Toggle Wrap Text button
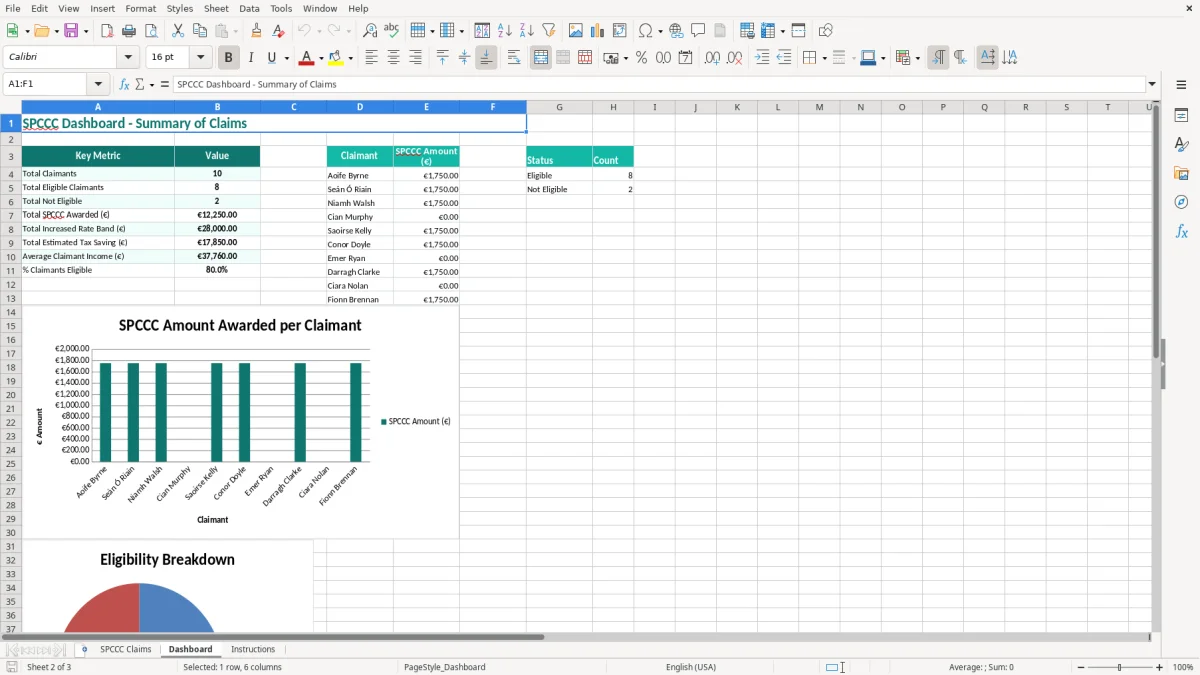1200x675 pixels. pos(514,58)
